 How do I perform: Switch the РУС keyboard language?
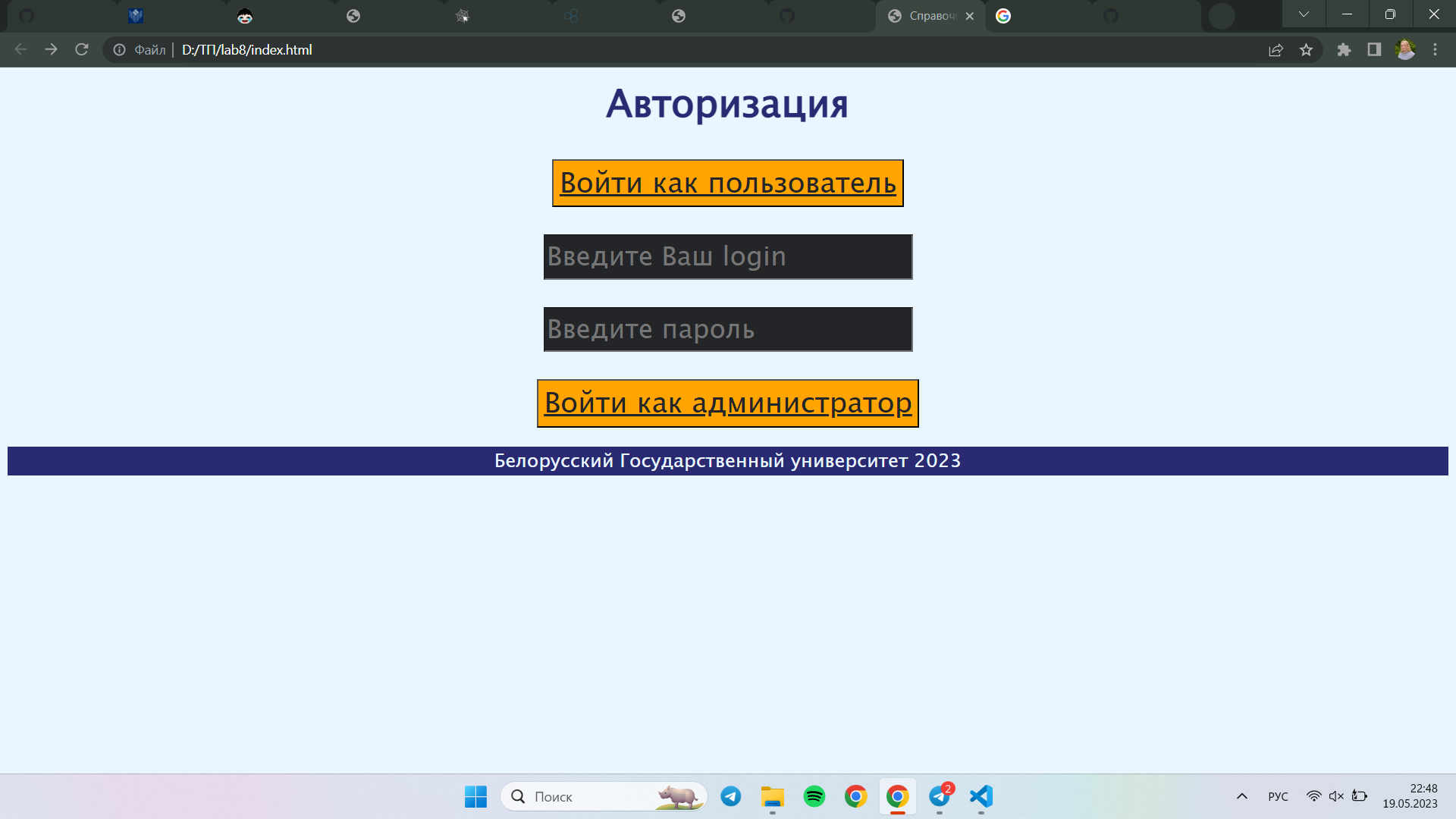pyautogui.click(x=1279, y=796)
